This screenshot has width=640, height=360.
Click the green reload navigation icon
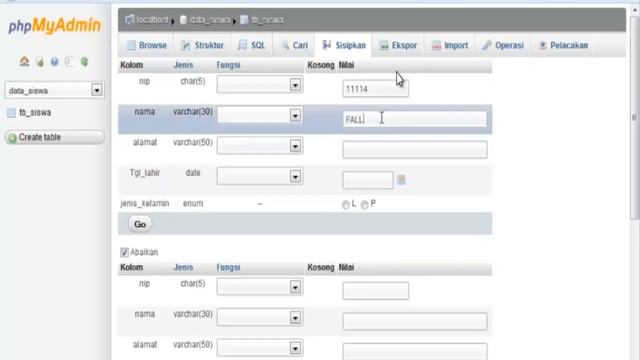click(84, 62)
